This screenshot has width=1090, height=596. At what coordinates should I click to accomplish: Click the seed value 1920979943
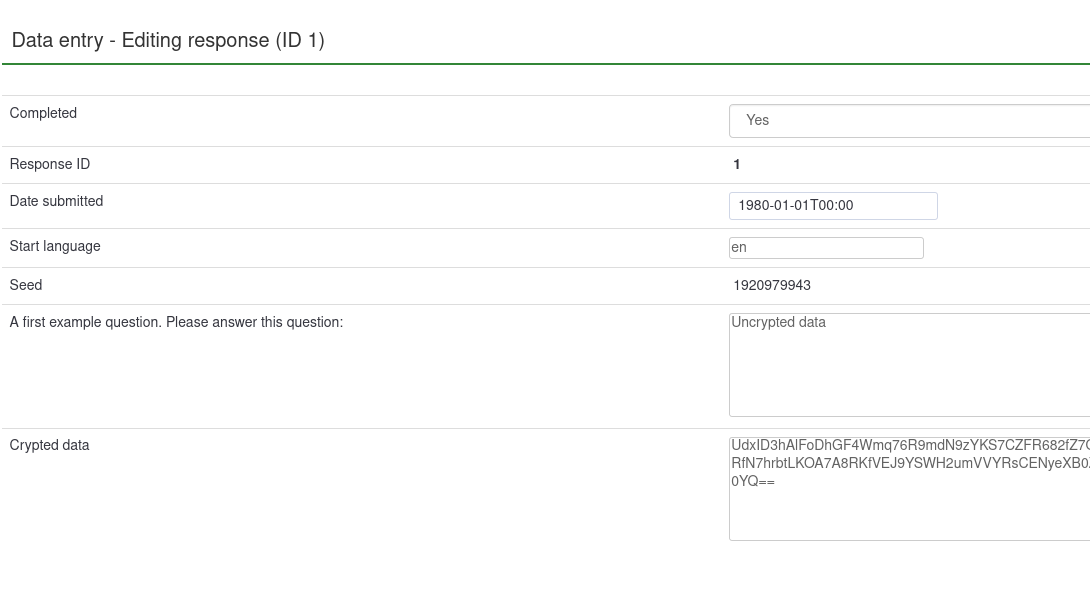pos(772,286)
